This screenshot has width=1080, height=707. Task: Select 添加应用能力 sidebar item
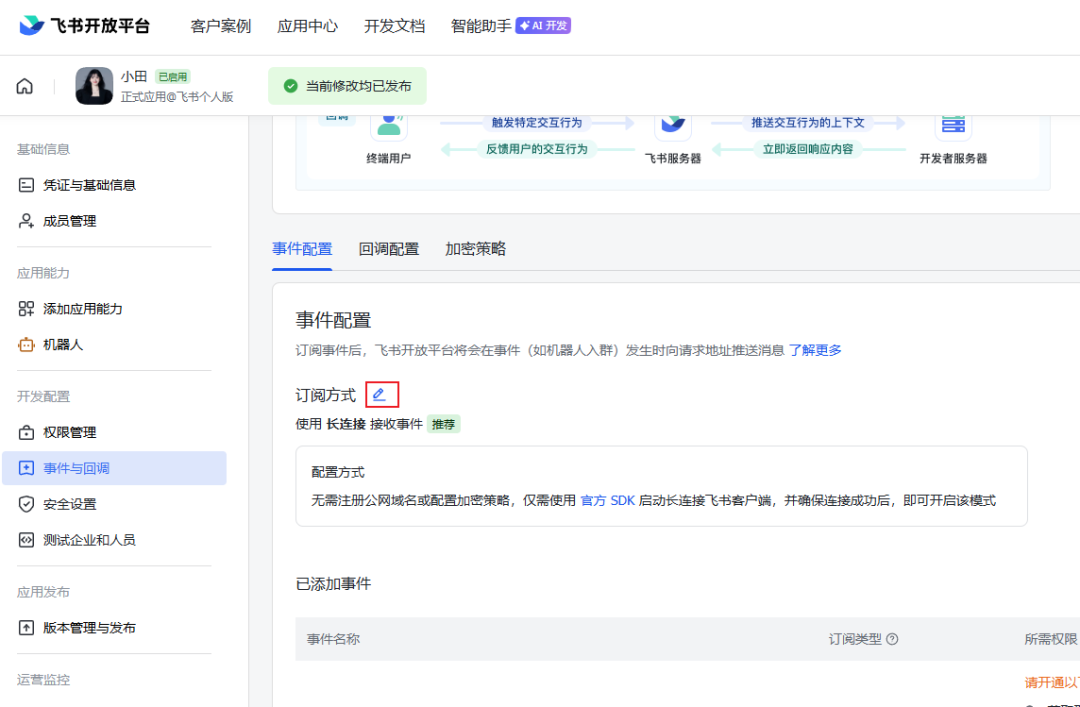tap(82, 309)
